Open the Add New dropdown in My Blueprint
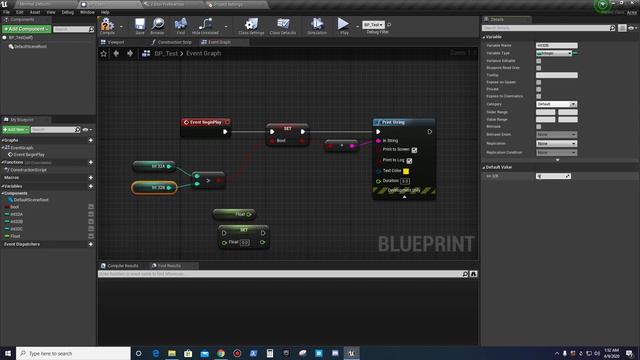Image resolution: width=640 pixels, height=360 pixels. (x=16, y=130)
